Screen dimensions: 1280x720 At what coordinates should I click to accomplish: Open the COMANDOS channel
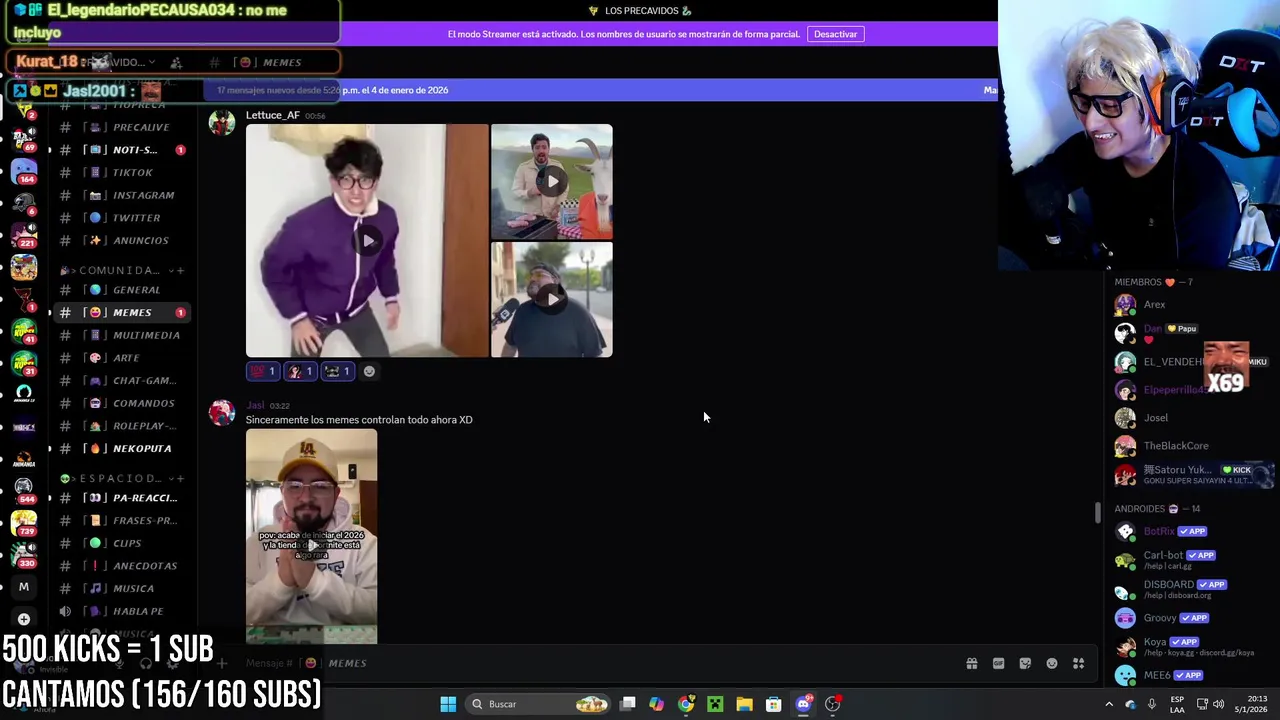(x=122, y=403)
